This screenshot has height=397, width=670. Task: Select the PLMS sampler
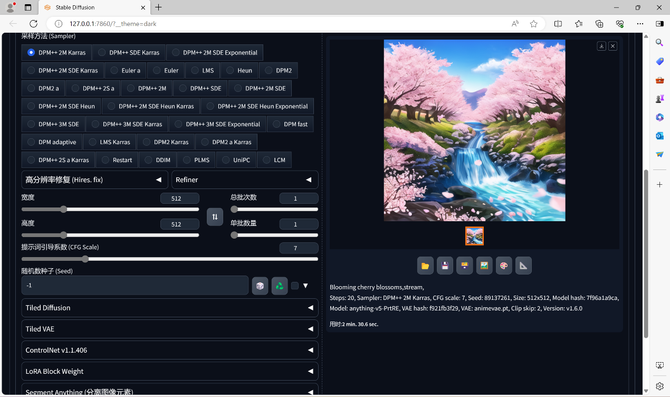click(197, 160)
